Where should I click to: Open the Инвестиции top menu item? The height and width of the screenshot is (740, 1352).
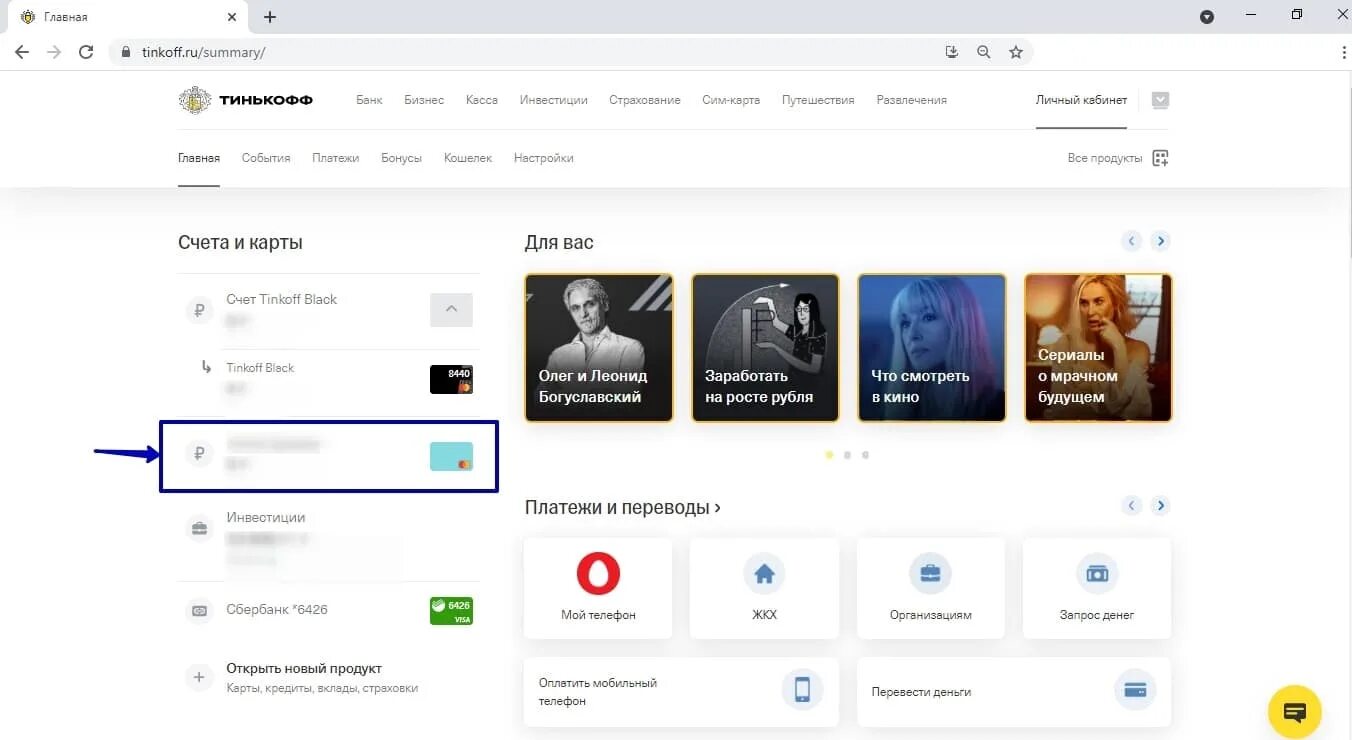click(554, 100)
